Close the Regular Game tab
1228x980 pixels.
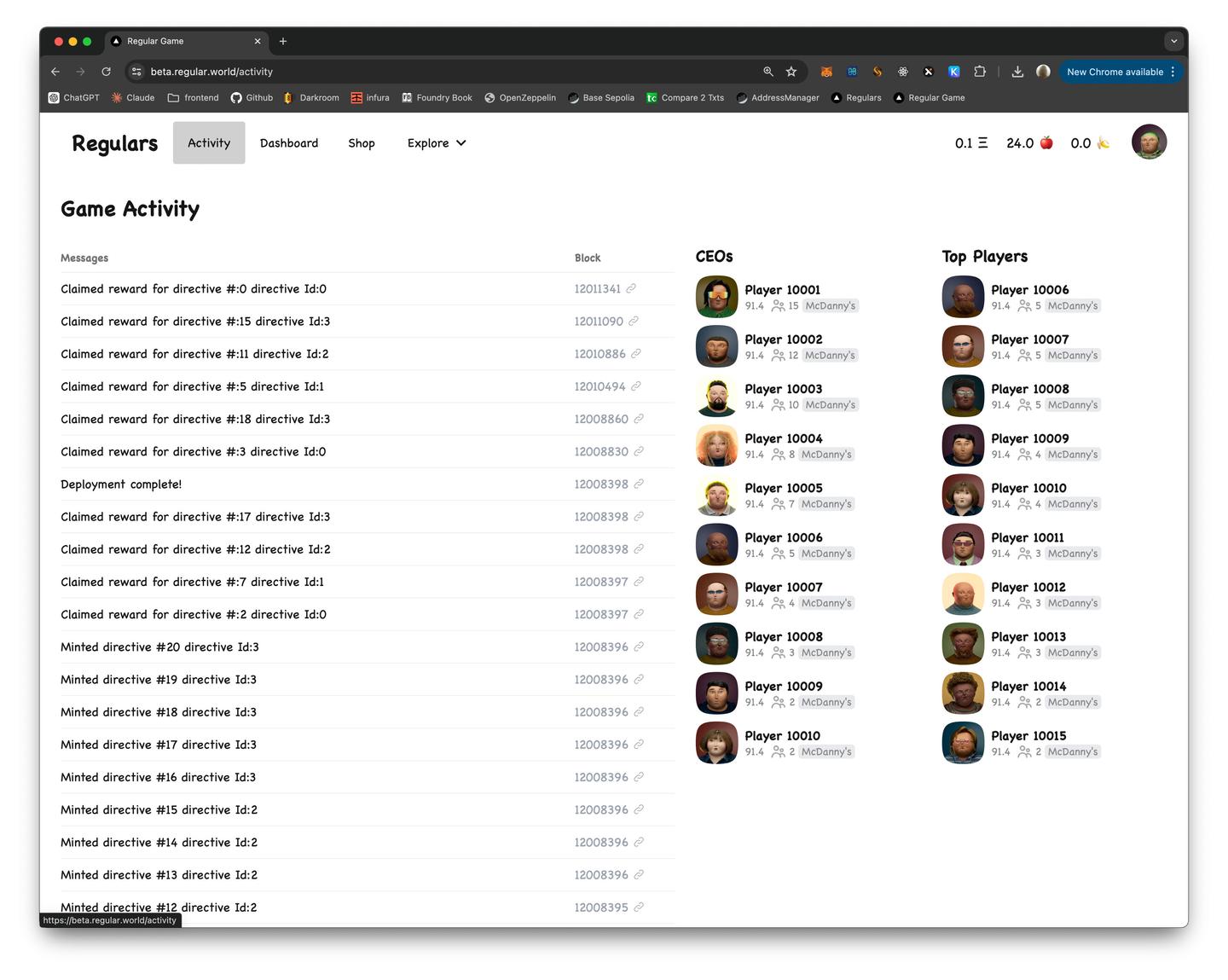(x=258, y=41)
